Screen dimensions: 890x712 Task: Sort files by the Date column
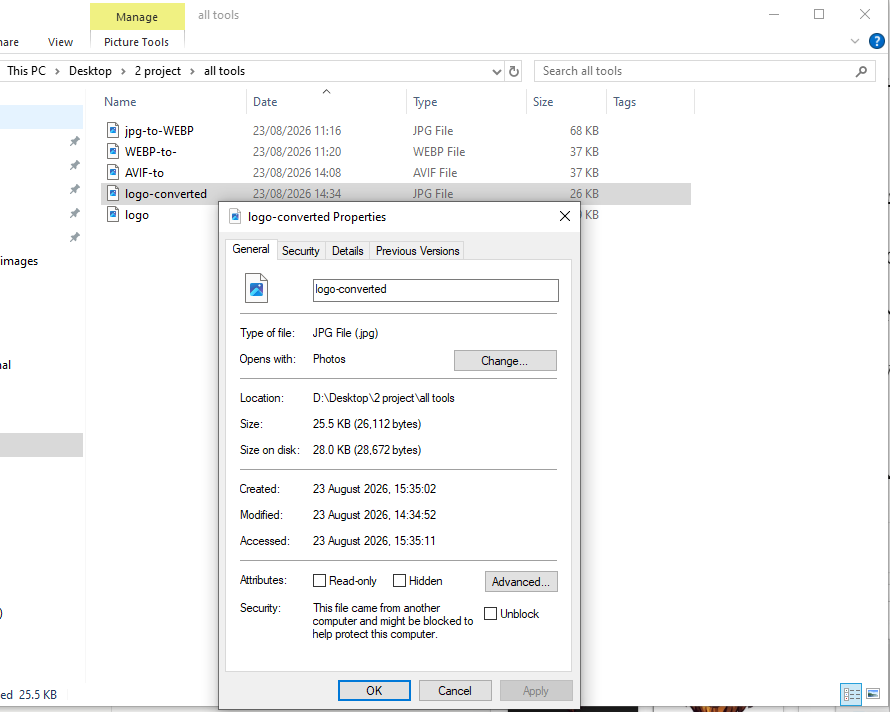tap(326, 102)
